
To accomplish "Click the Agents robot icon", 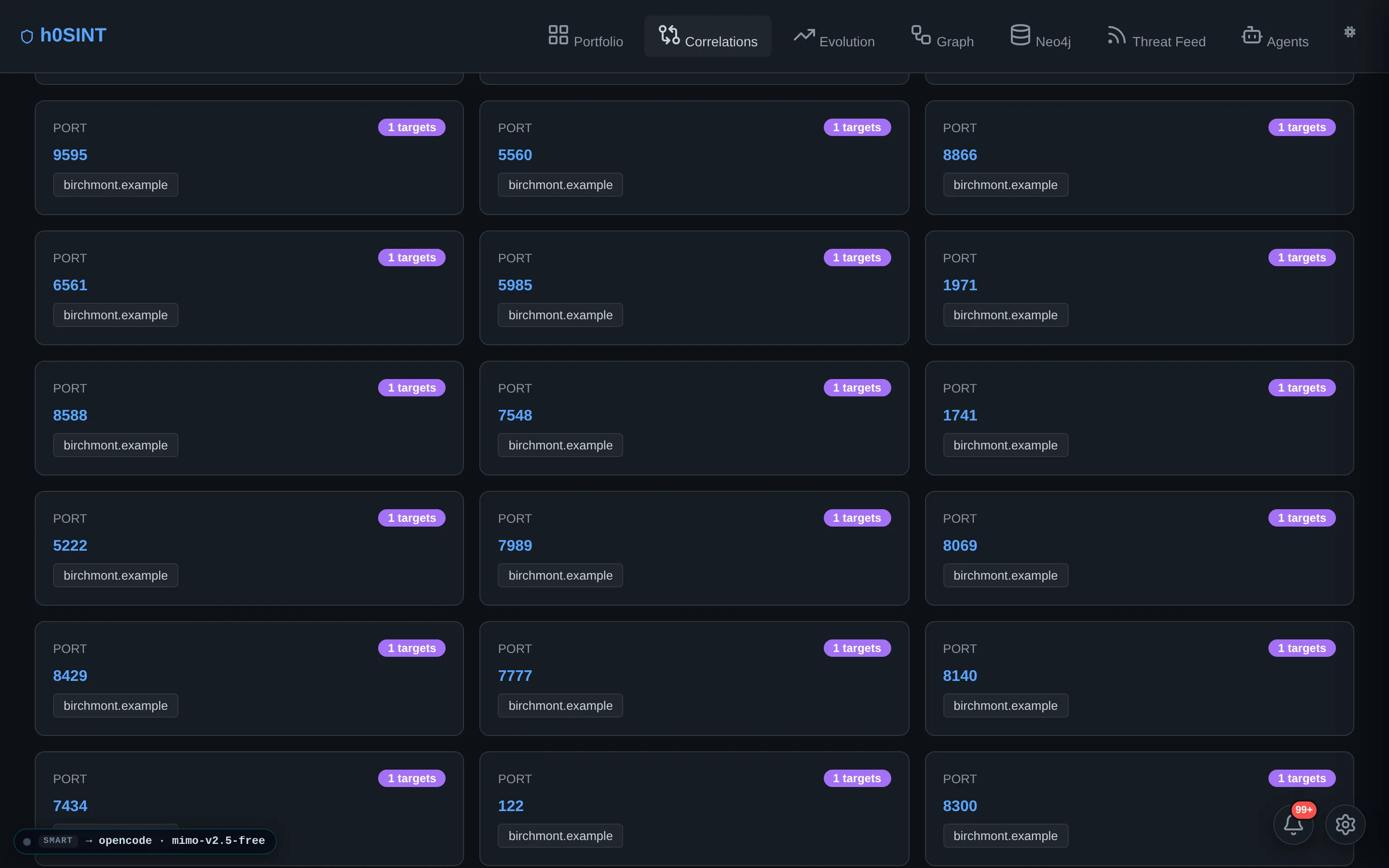I will point(1251,34).
